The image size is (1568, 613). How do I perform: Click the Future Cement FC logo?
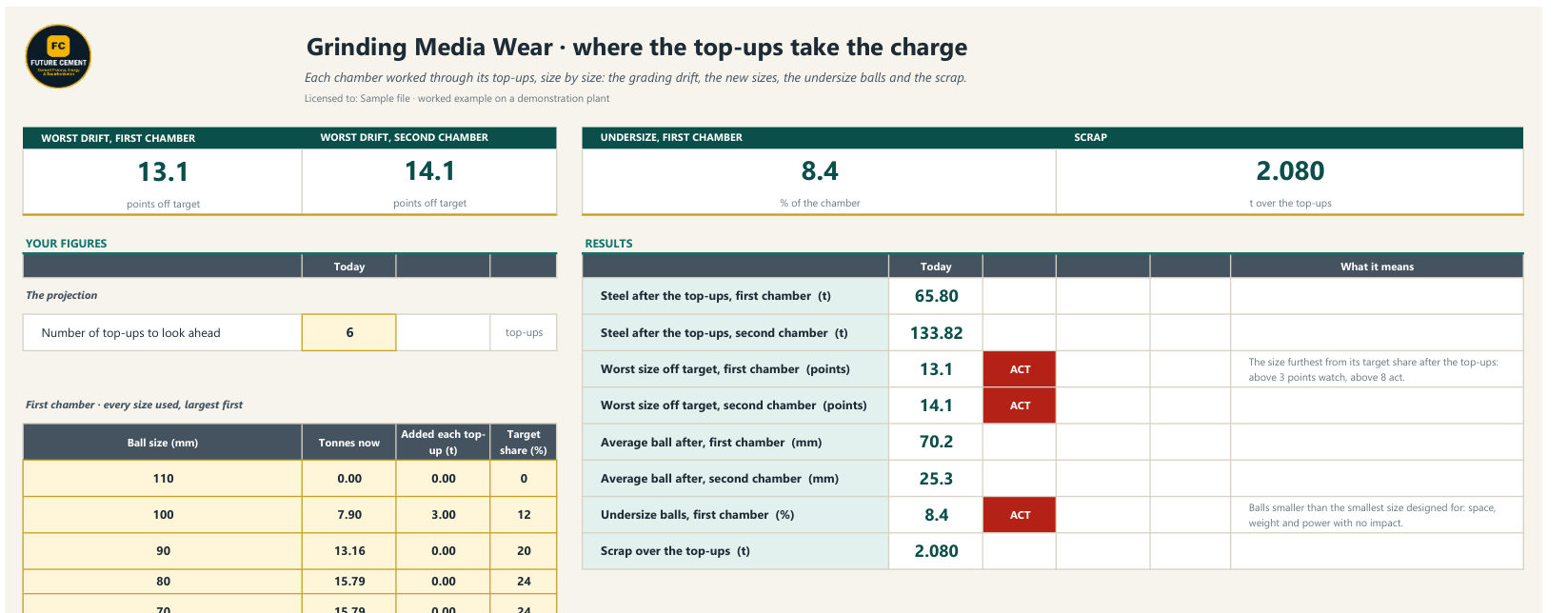tap(58, 56)
